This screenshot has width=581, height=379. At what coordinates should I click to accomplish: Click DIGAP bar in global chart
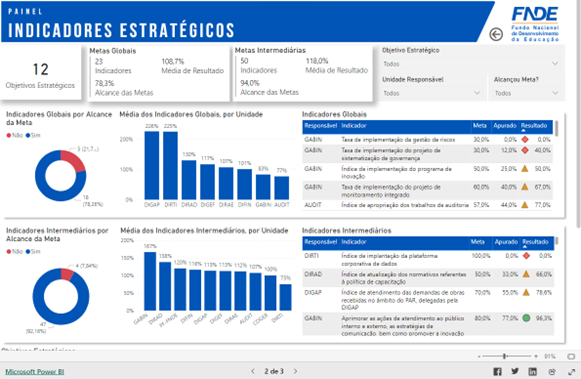click(152, 165)
